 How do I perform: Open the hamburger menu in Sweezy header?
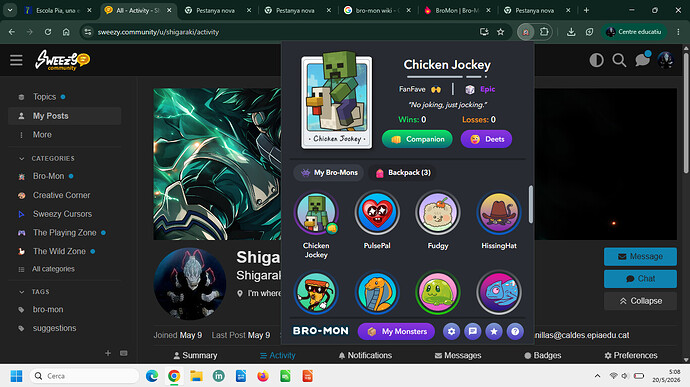click(x=16, y=60)
